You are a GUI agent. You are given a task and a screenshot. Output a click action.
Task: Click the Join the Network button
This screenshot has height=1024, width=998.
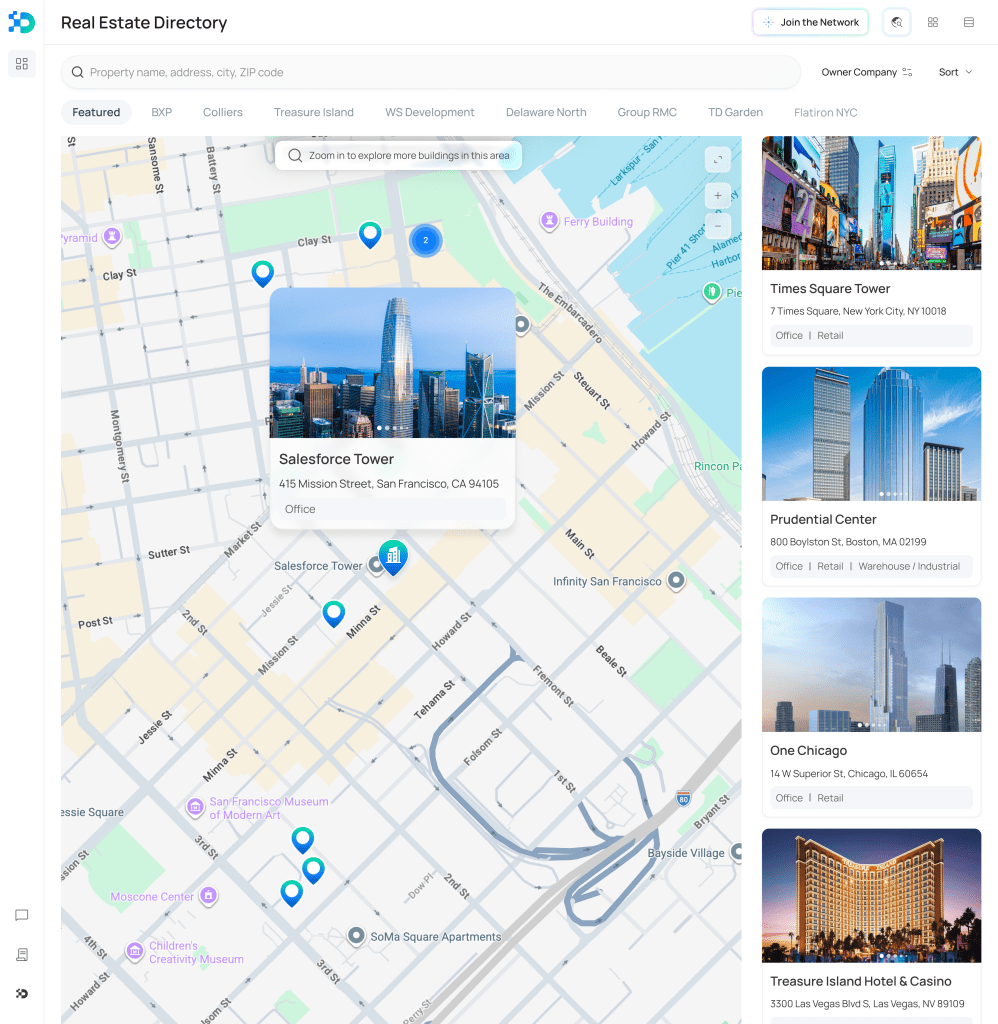[x=810, y=22]
